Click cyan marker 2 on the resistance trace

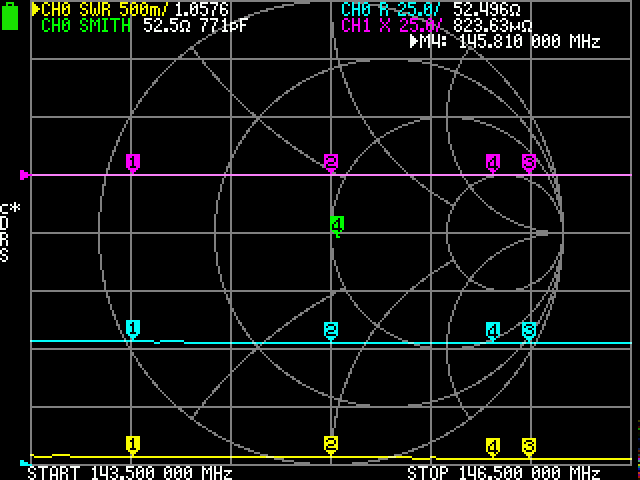click(331, 328)
